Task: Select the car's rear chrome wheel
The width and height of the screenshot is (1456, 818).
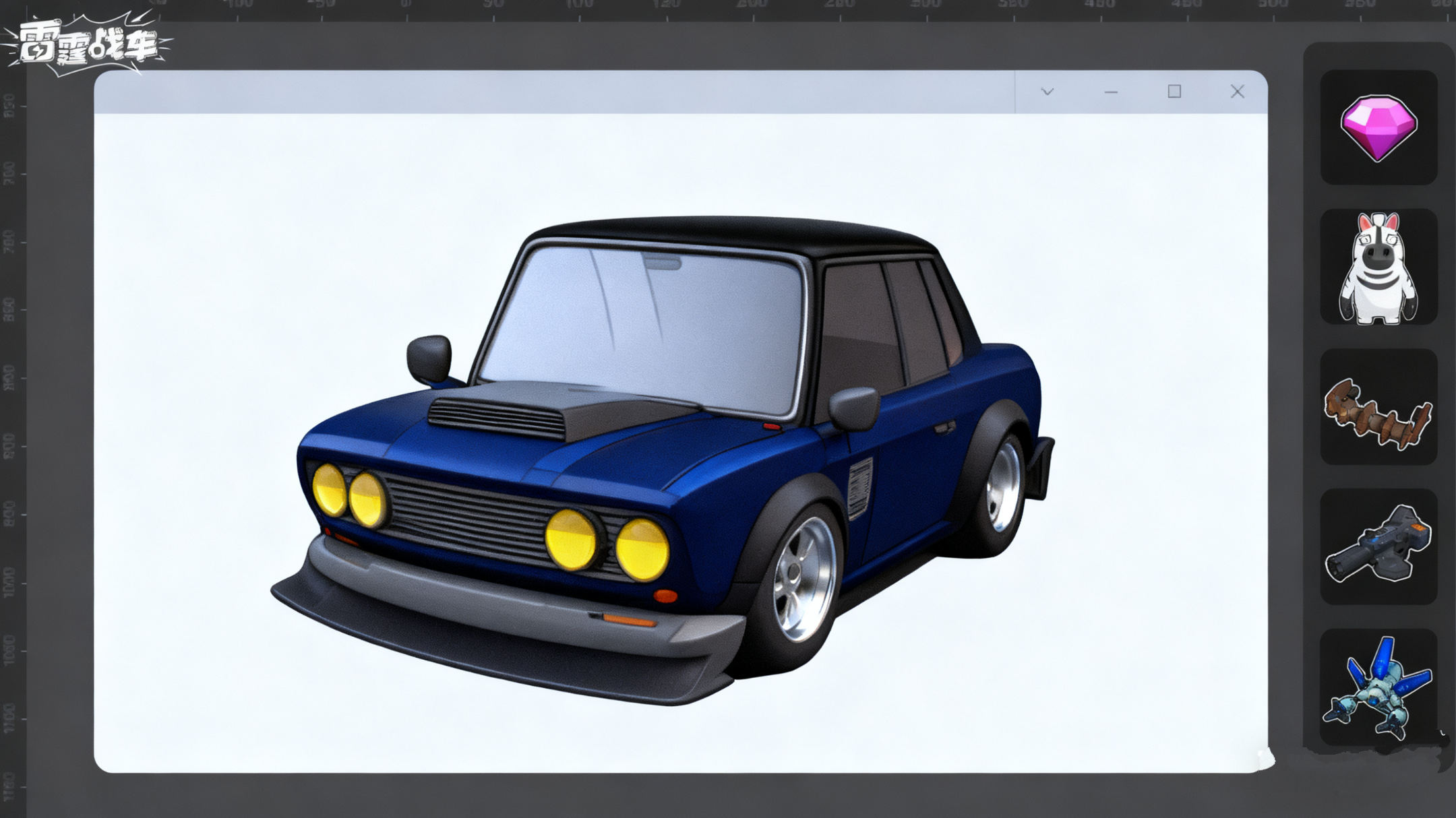Action: (1004, 483)
